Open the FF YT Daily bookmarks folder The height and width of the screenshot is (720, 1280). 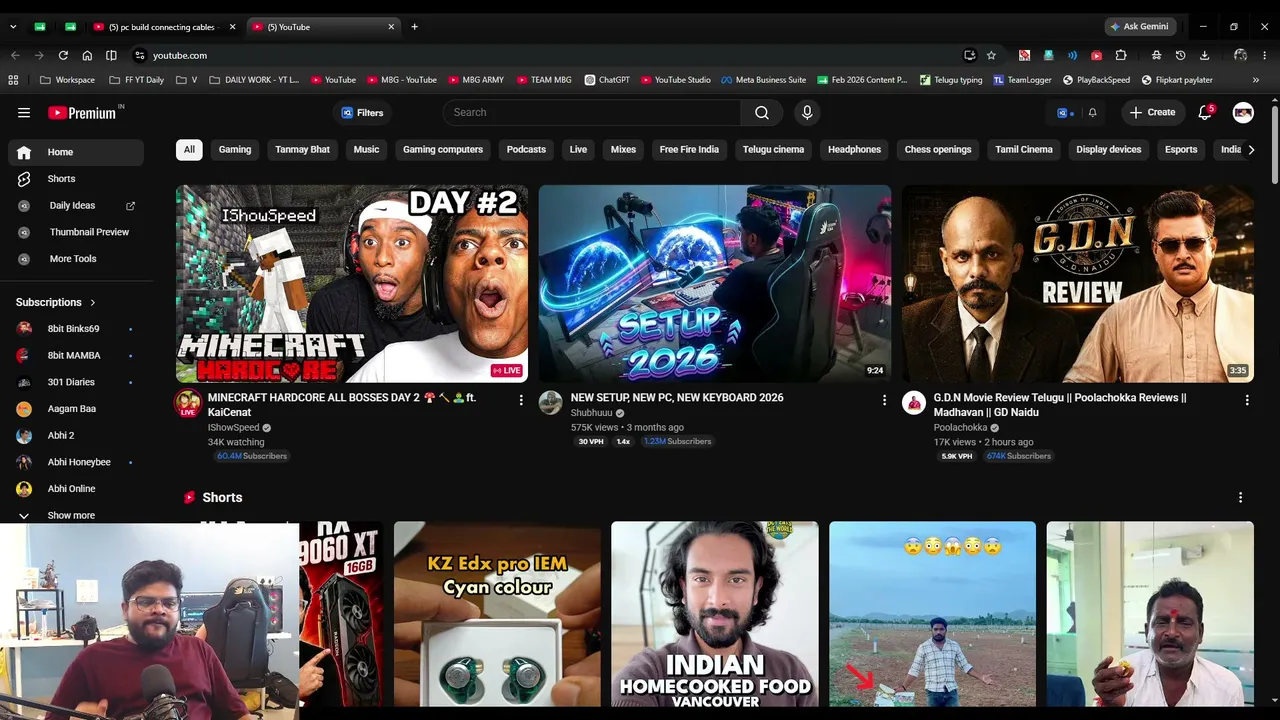pyautogui.click(x=137, y=80)
